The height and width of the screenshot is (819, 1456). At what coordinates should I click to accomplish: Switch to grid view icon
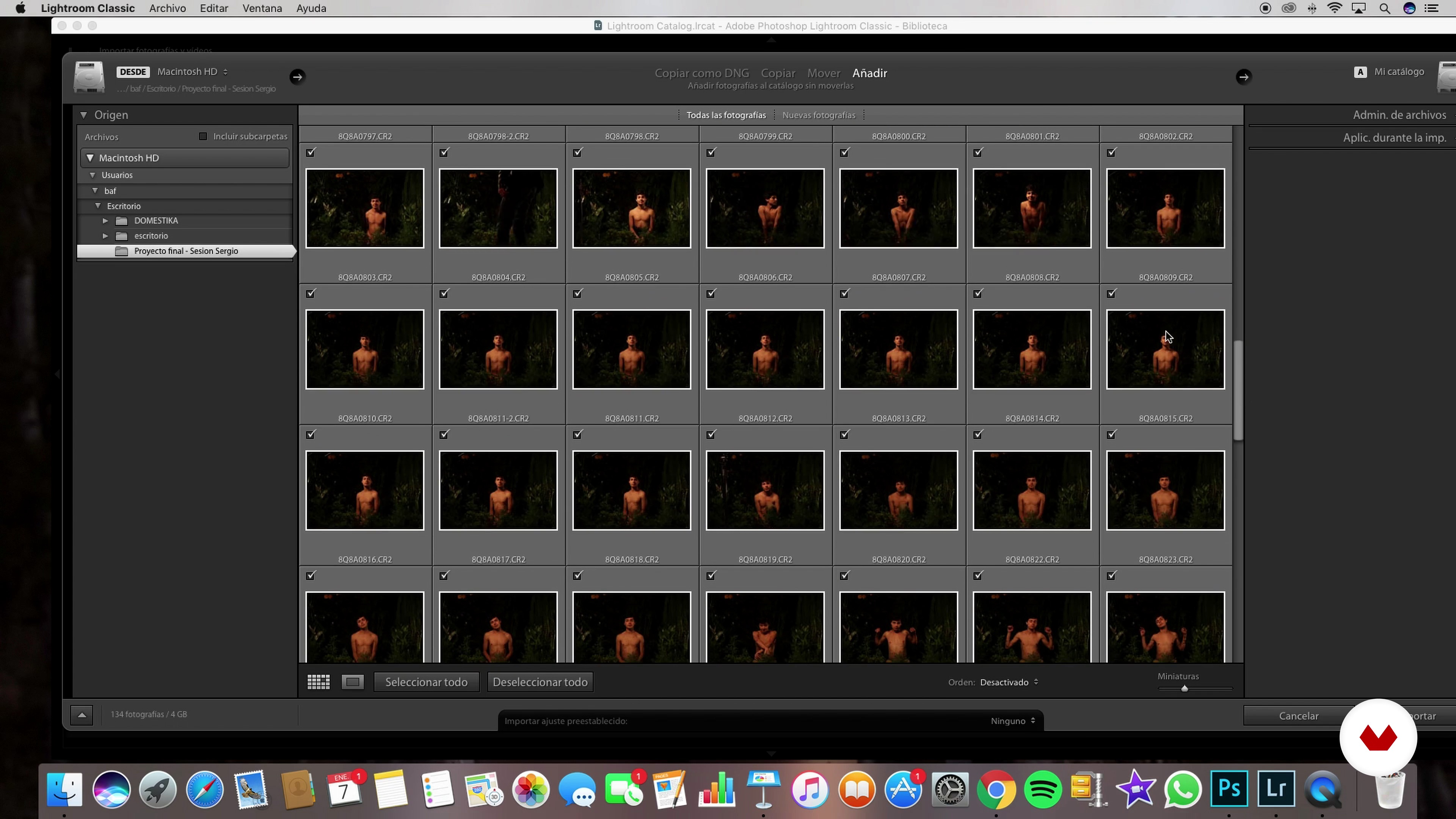[318, 682]
